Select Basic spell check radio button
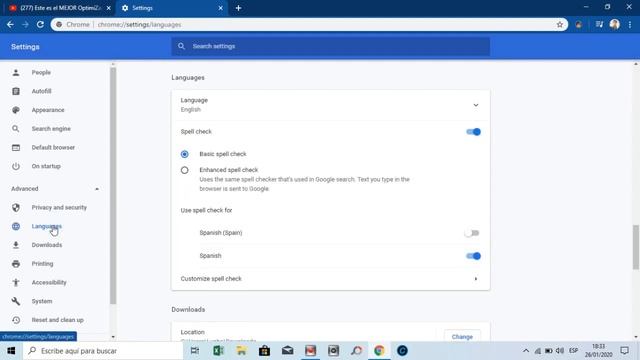Screen dimensions: 640x360 184,154
